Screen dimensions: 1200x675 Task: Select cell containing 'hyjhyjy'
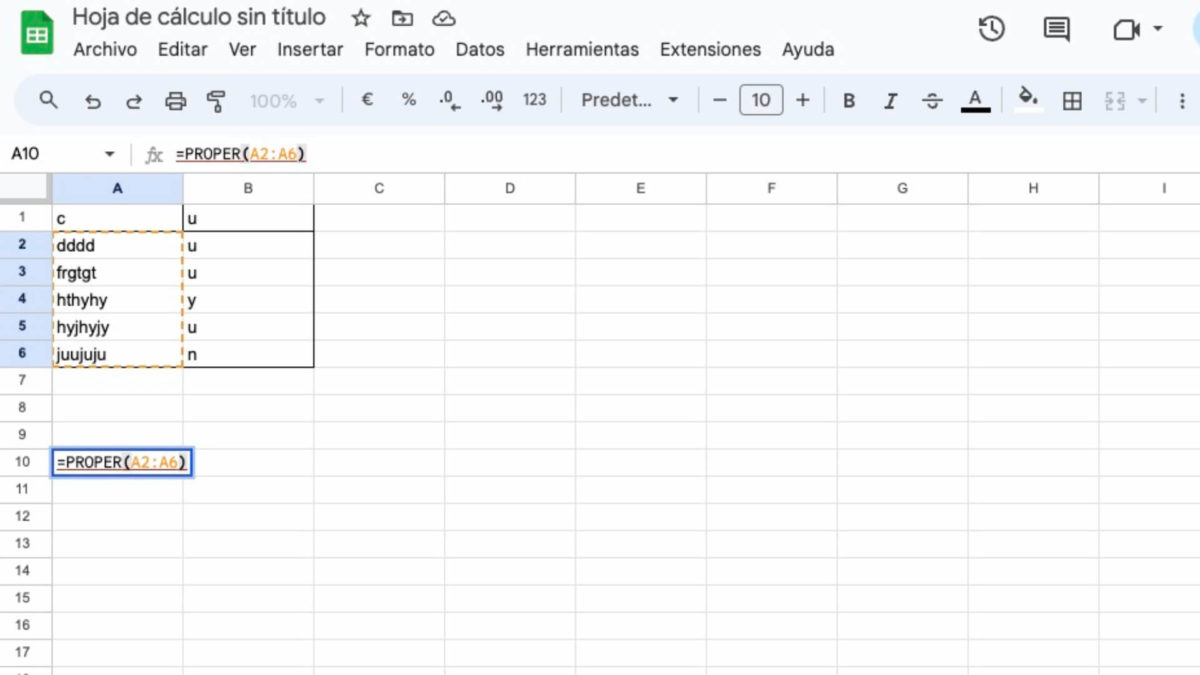117,326
